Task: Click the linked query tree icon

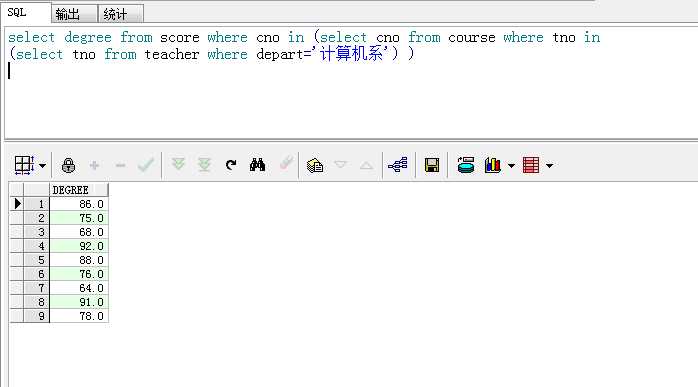Action: tap(398, 165)
